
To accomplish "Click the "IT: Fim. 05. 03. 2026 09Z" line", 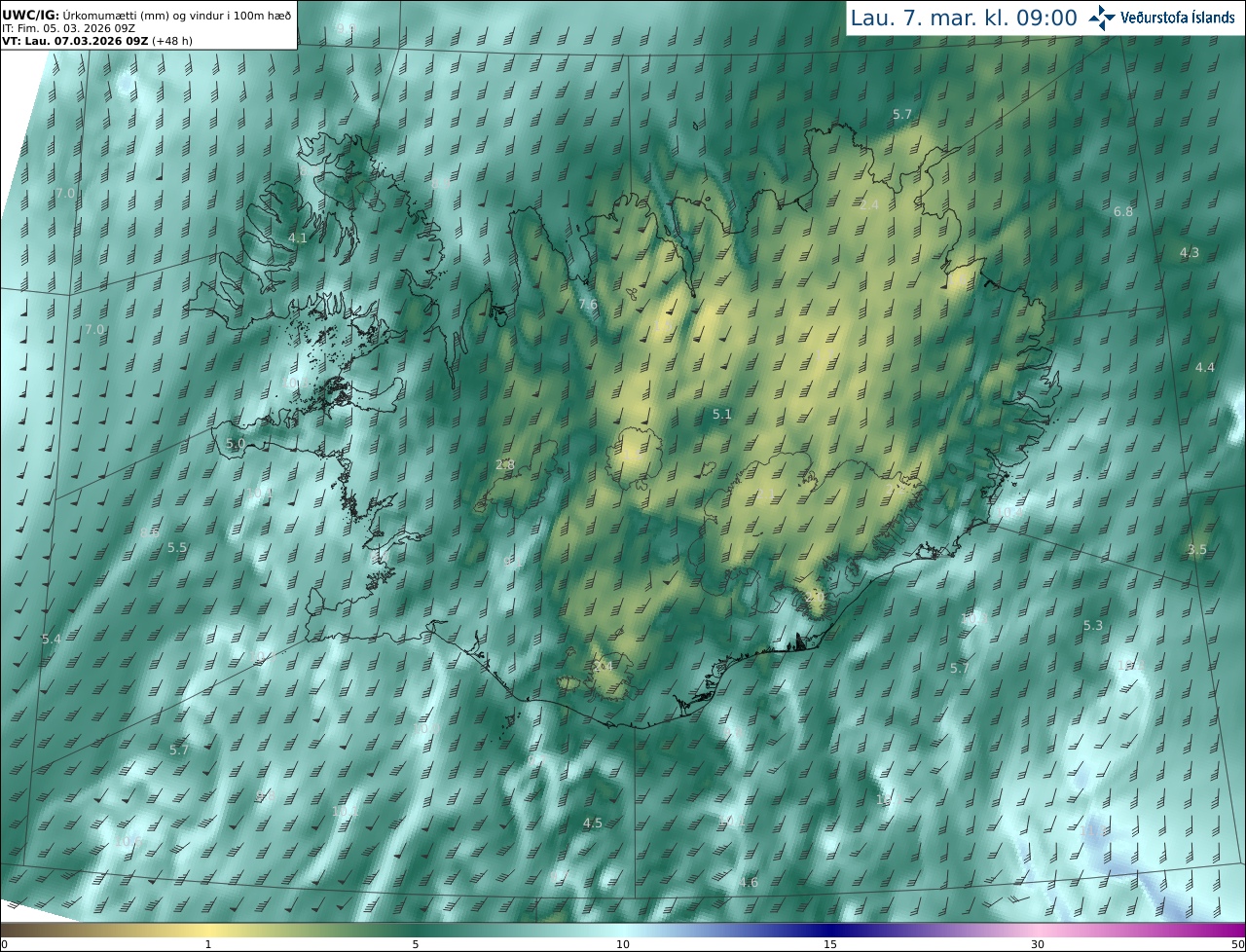I will 68,28.
